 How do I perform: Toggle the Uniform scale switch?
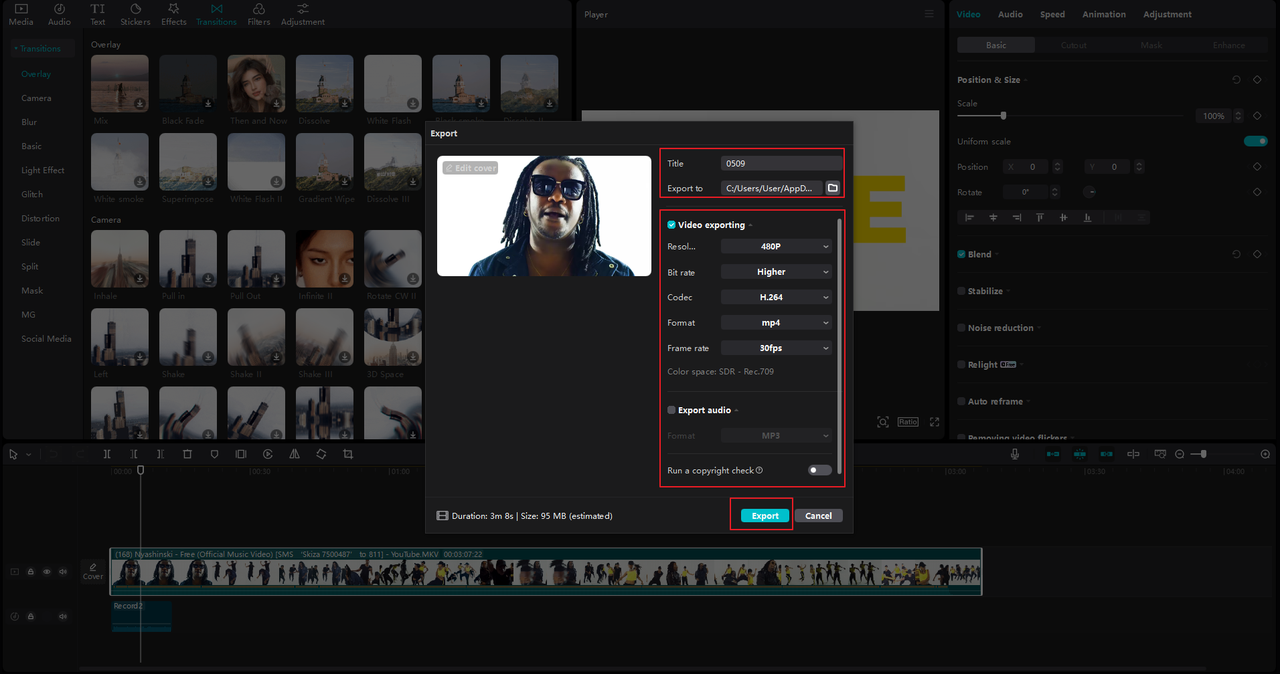1255,141
